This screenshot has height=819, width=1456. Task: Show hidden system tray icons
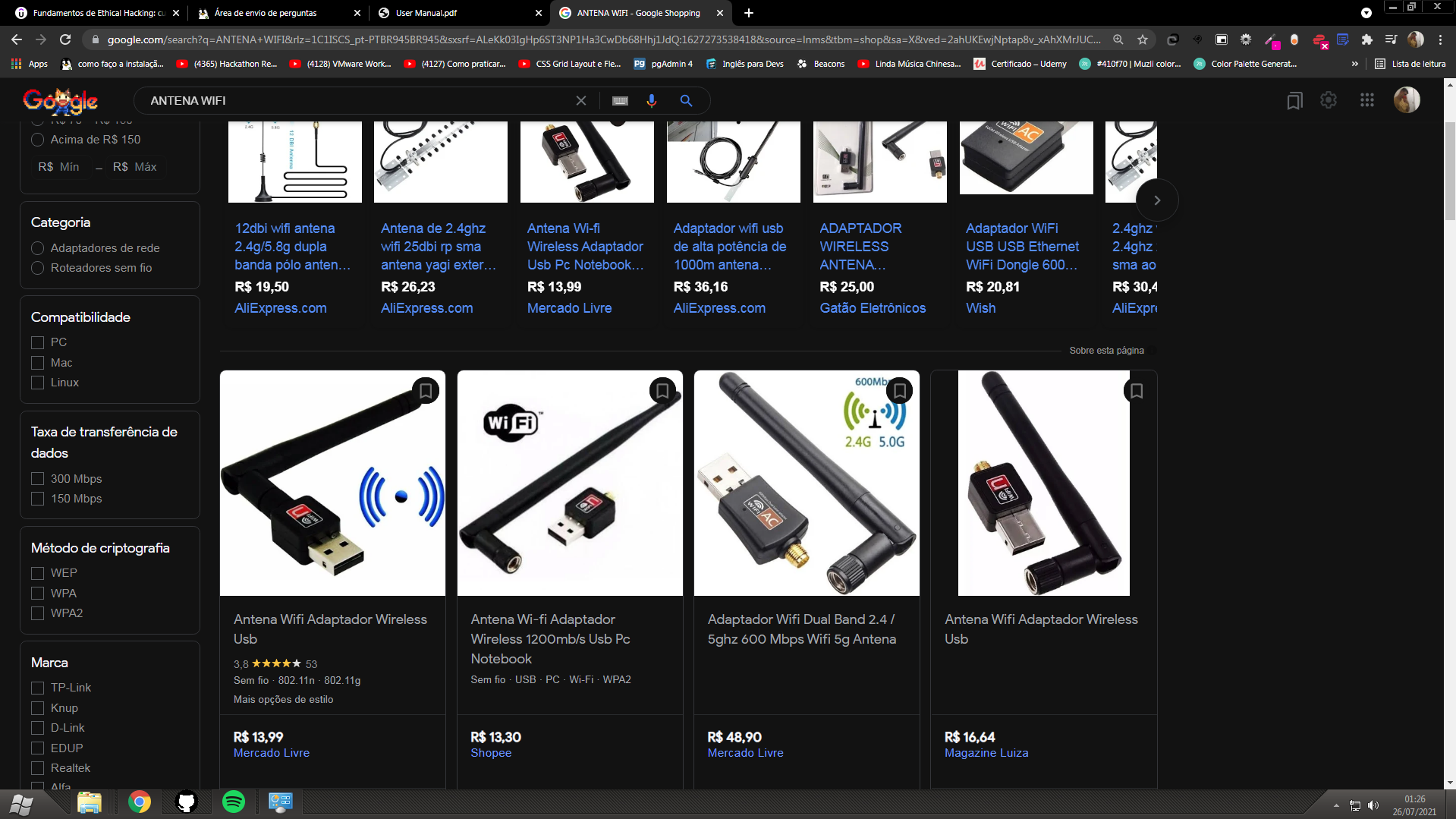click(1335, 805)
